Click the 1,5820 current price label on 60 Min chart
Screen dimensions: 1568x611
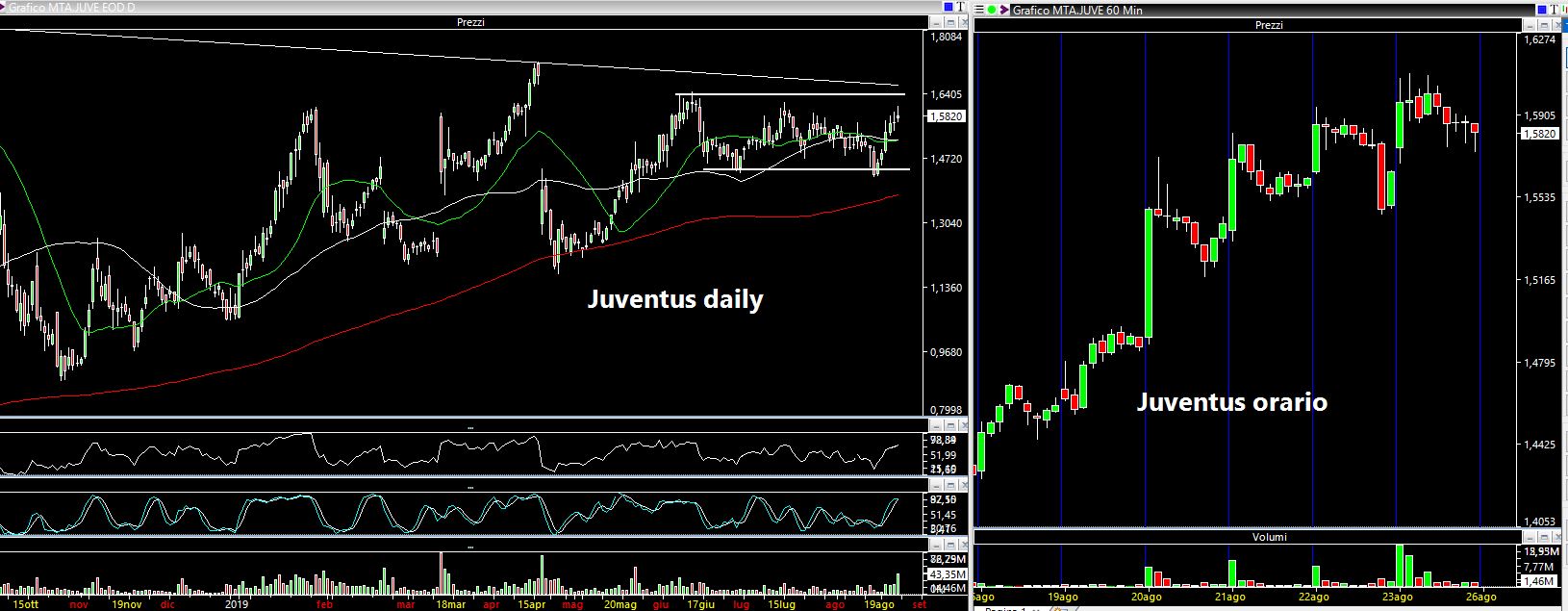(x=1540, y=134)
